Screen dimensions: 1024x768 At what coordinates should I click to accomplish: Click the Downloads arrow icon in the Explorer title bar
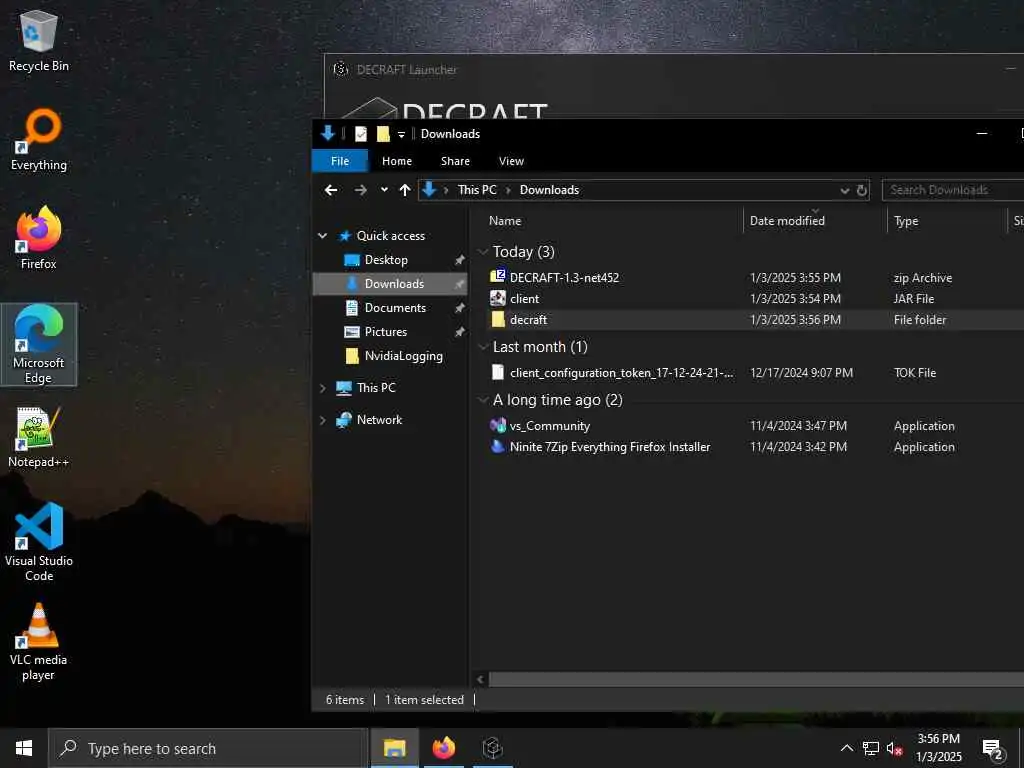point(328,133)
